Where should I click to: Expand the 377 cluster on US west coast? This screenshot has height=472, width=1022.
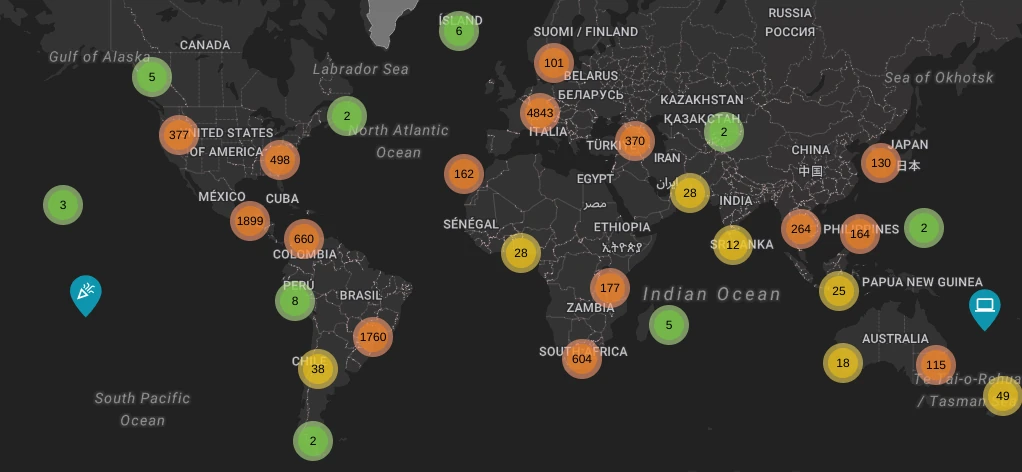179,135
